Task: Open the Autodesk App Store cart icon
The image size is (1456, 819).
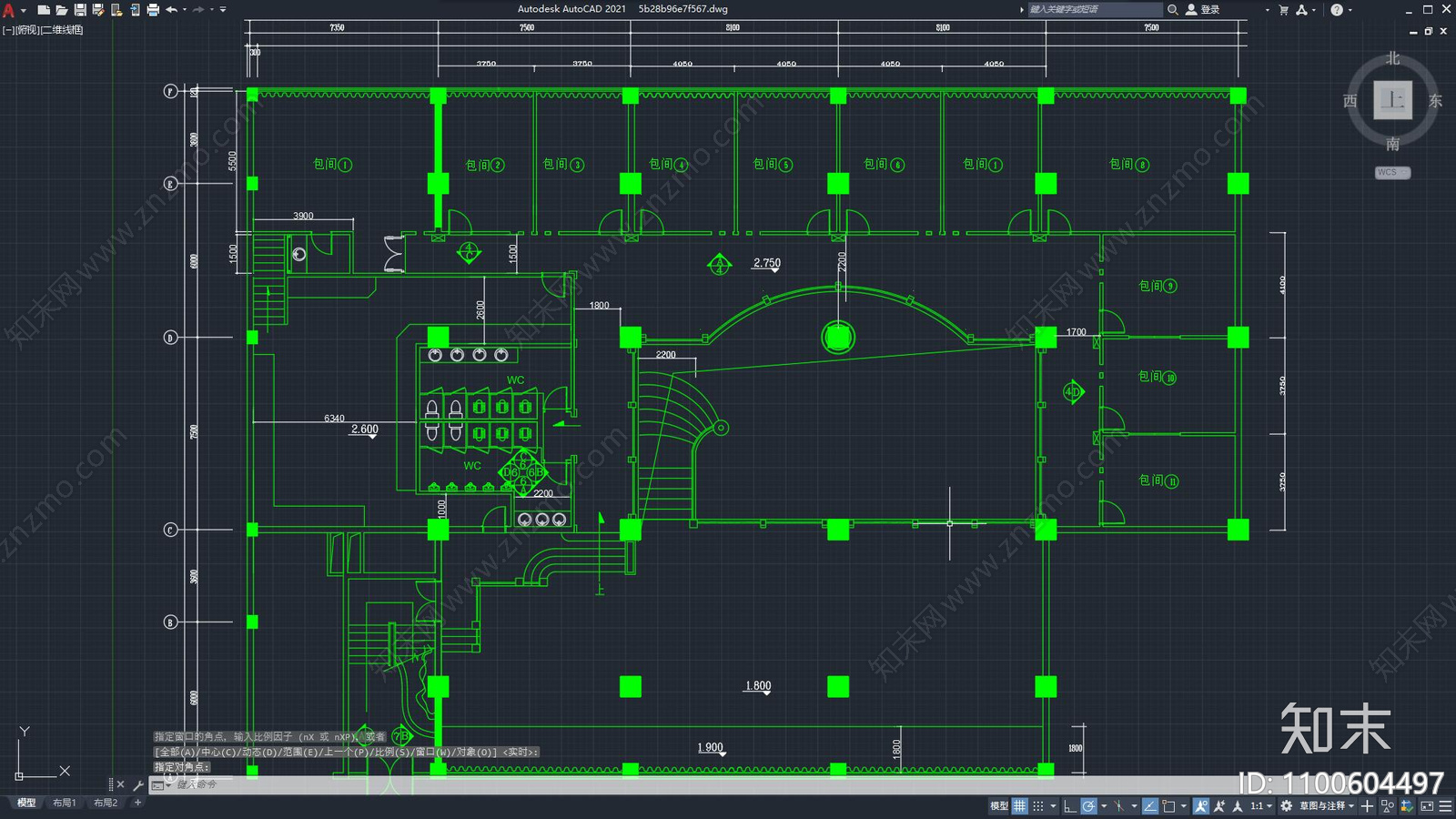Action: tap(1283, 10)
